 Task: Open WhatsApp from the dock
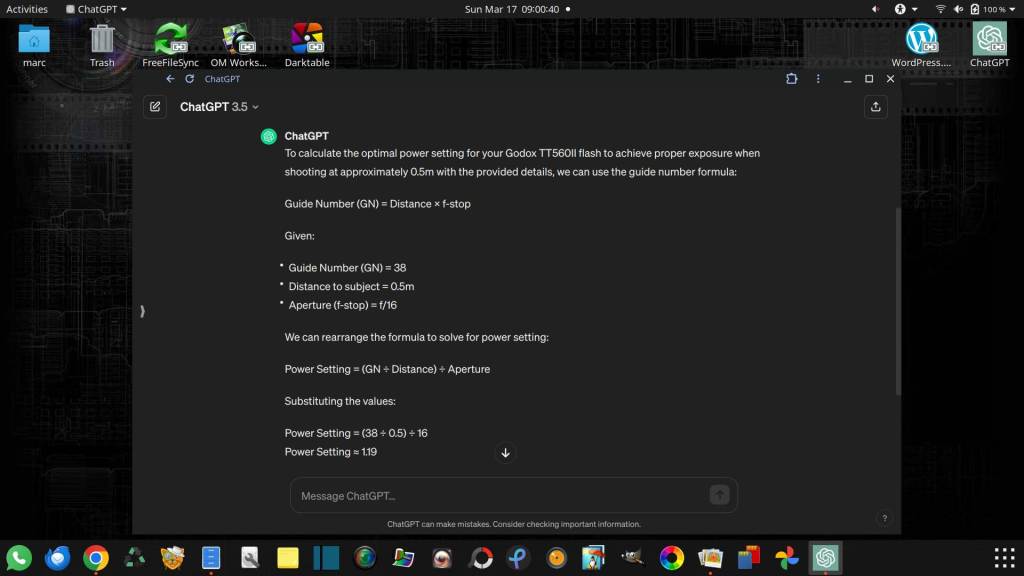click(19, 558)
